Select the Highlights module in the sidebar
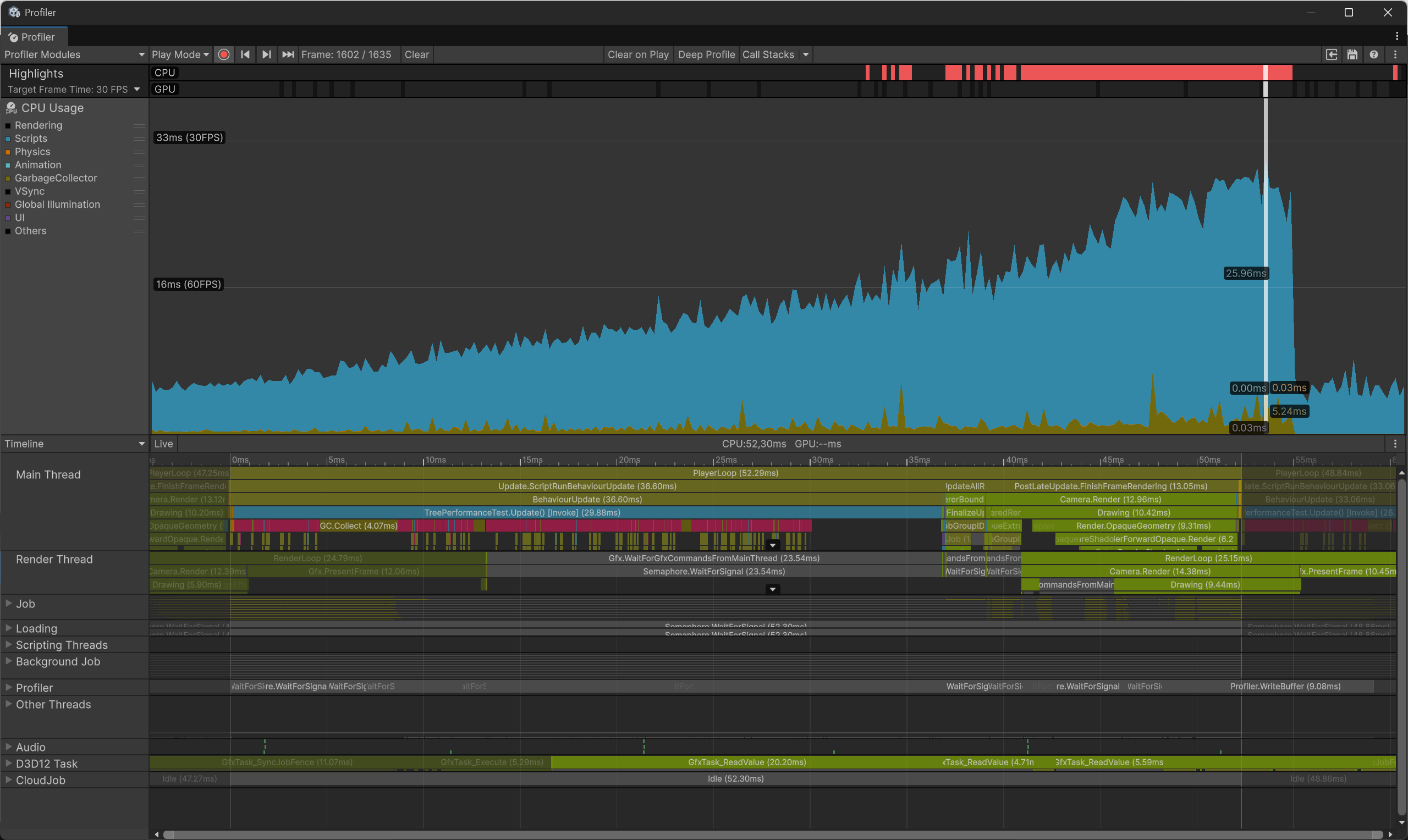Image resolution: width=1408 pixels, height=840 pixels. point(36,73)
